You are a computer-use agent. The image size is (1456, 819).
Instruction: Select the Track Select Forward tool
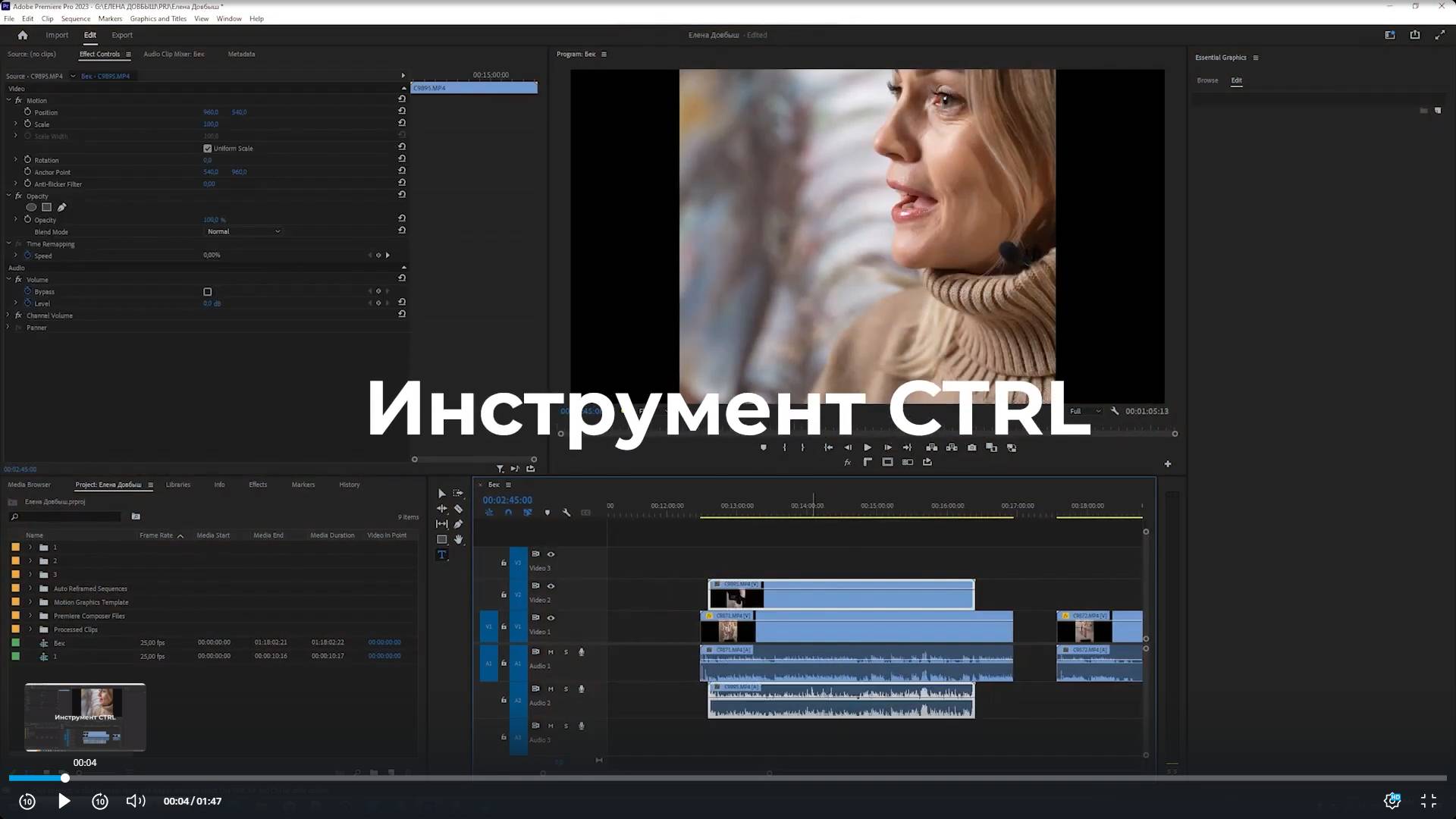458,494
